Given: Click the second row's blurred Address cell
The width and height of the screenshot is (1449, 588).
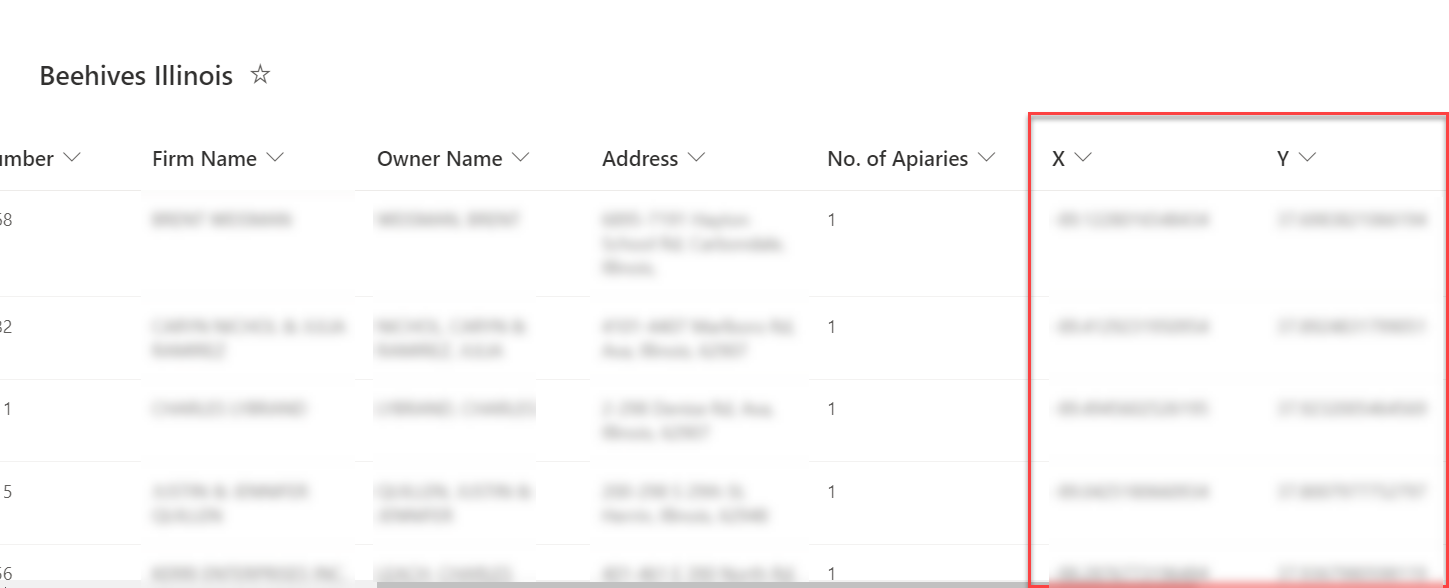Looking at the screenshot, I should coord(674,339).
